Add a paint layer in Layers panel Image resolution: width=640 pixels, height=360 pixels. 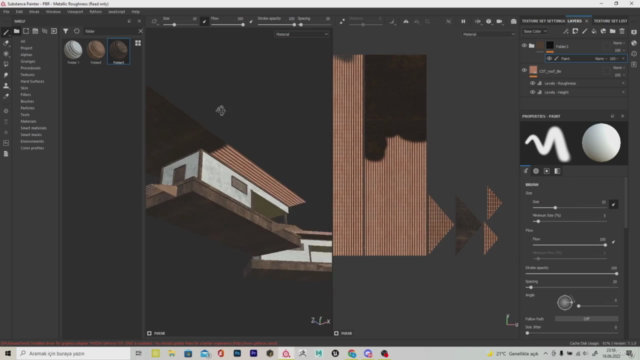[584, 31]
